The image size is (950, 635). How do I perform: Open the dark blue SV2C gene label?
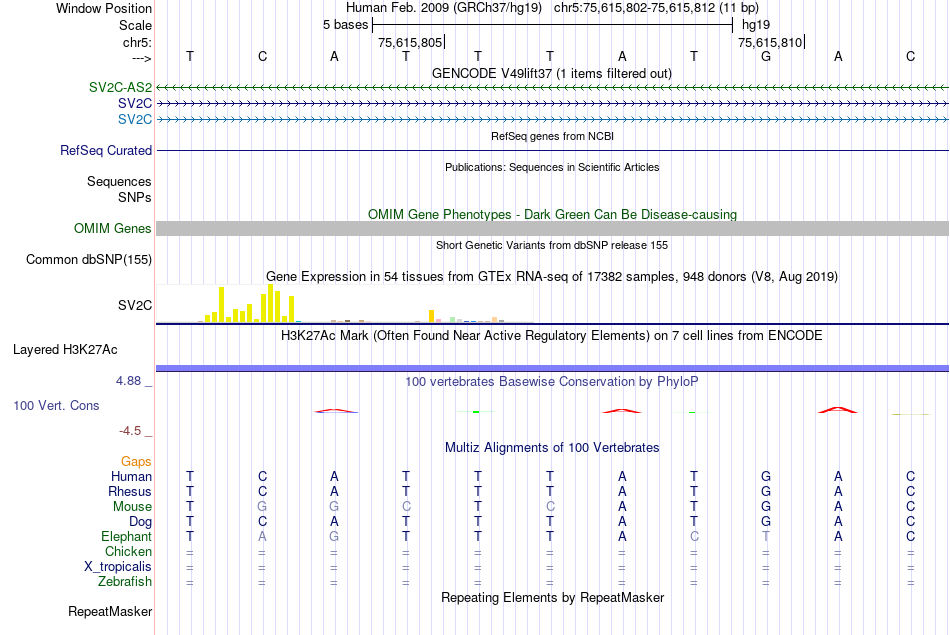(135, 103)
